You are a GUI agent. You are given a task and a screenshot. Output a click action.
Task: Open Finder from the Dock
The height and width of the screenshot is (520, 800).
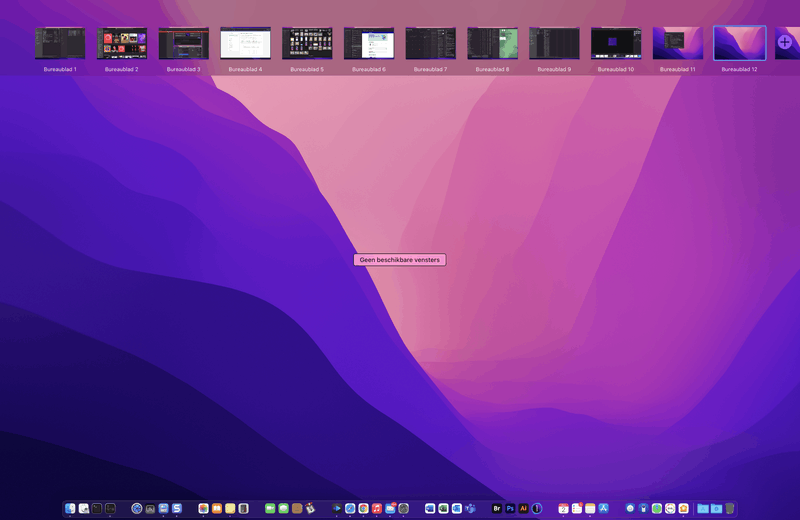(x=70, y=509)
